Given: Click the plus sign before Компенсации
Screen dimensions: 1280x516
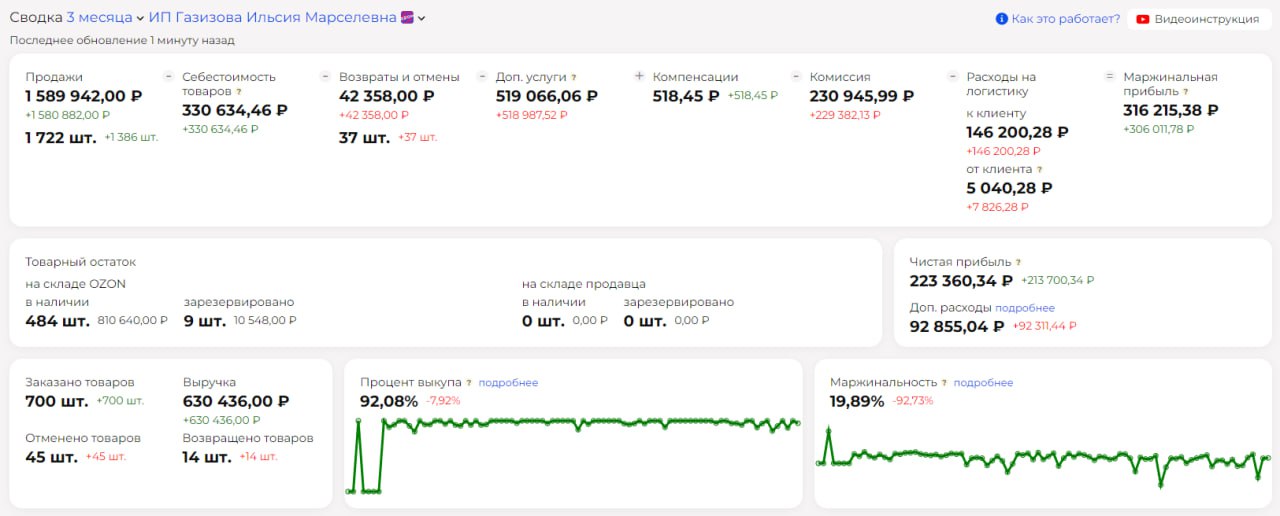Looking at the screenshot, I should point(640,76).
